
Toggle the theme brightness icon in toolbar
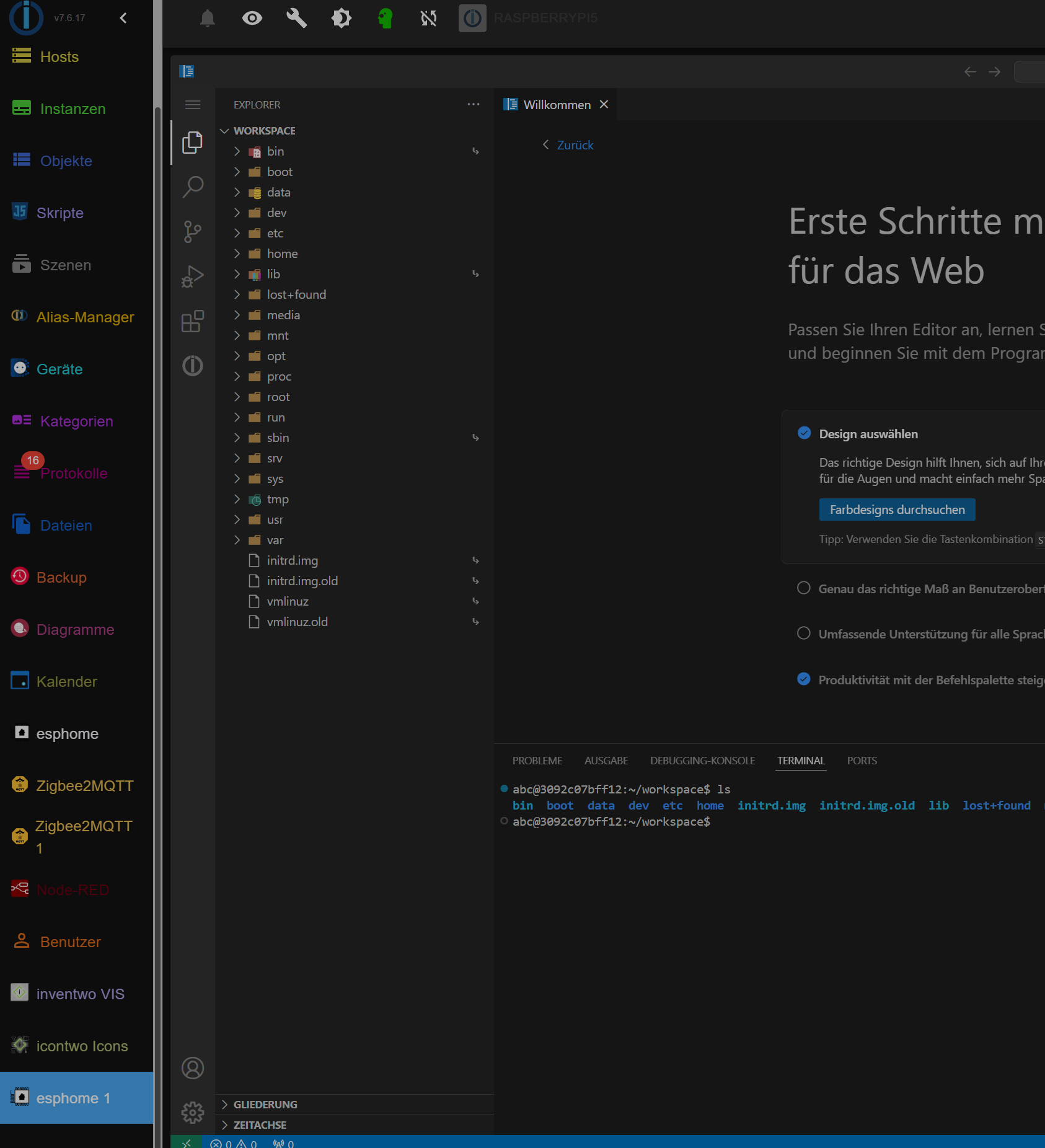(x=341, y=18)
